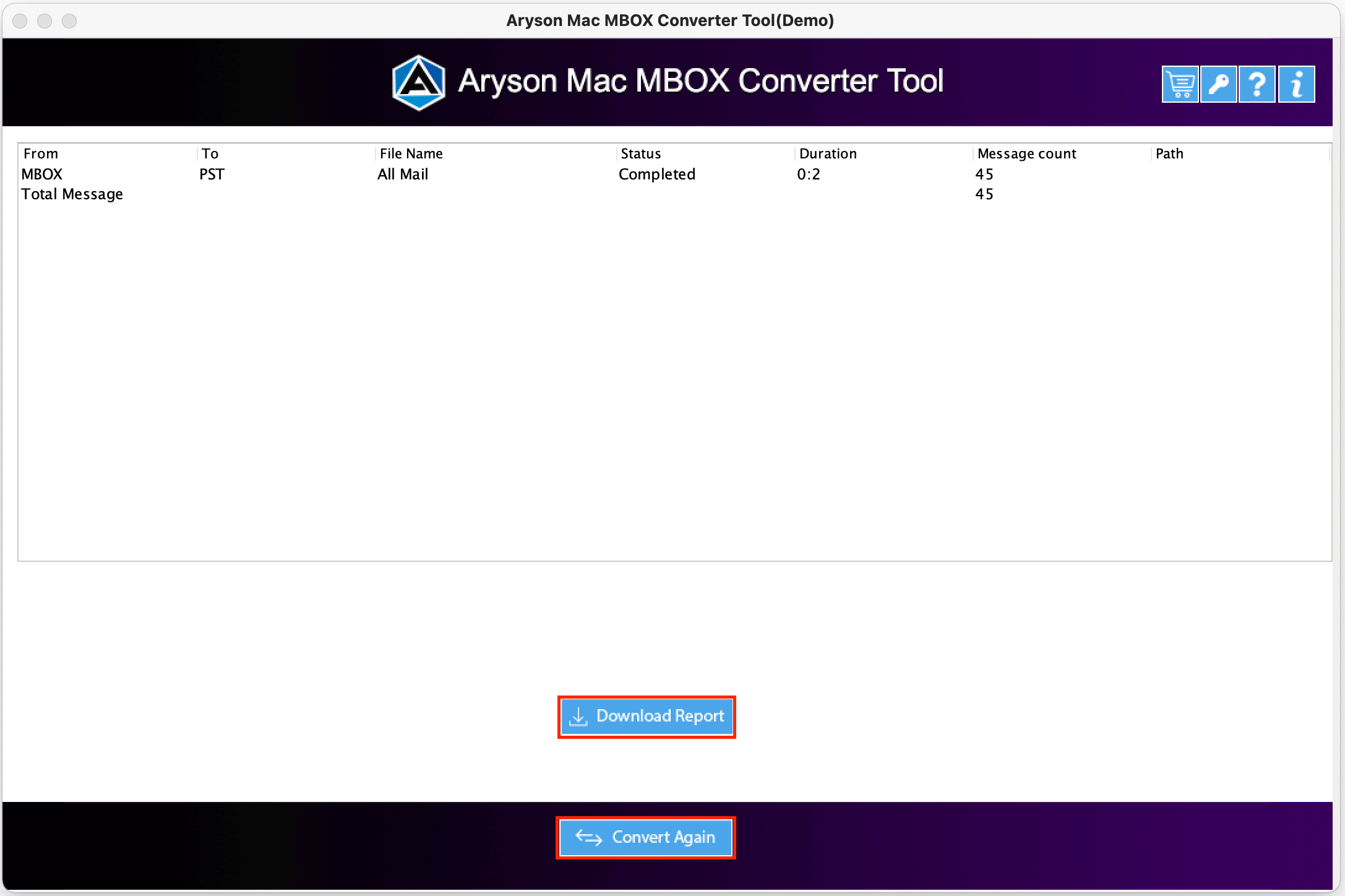Screen dimensions: 1345x896
Task: Select the 45 count in Total Message row
Action: (x=984, y=194)
